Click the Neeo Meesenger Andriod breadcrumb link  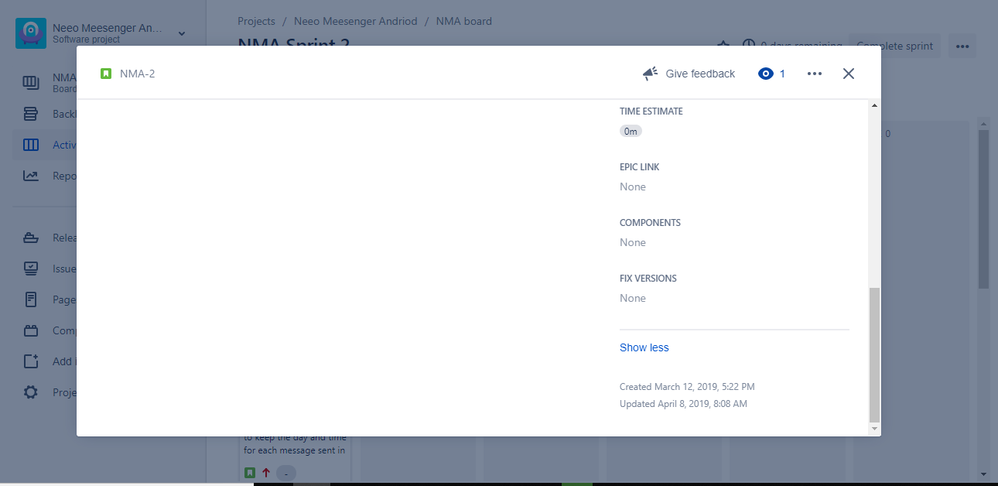click(356, 21)
